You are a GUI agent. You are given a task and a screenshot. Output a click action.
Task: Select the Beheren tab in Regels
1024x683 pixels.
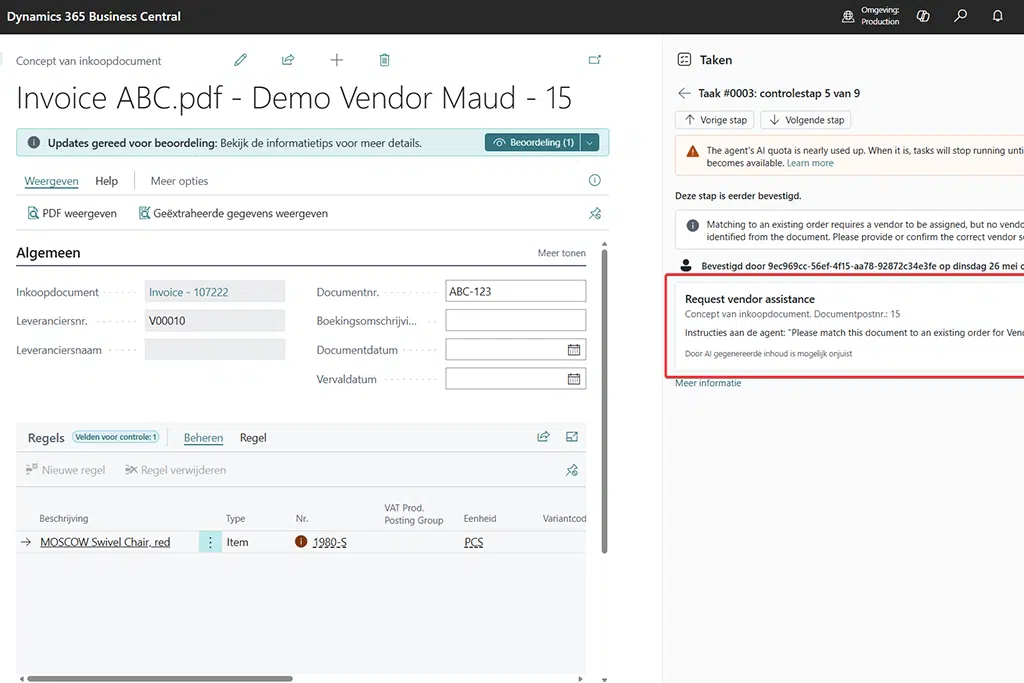pyautogui.click(x=203, y=437)
